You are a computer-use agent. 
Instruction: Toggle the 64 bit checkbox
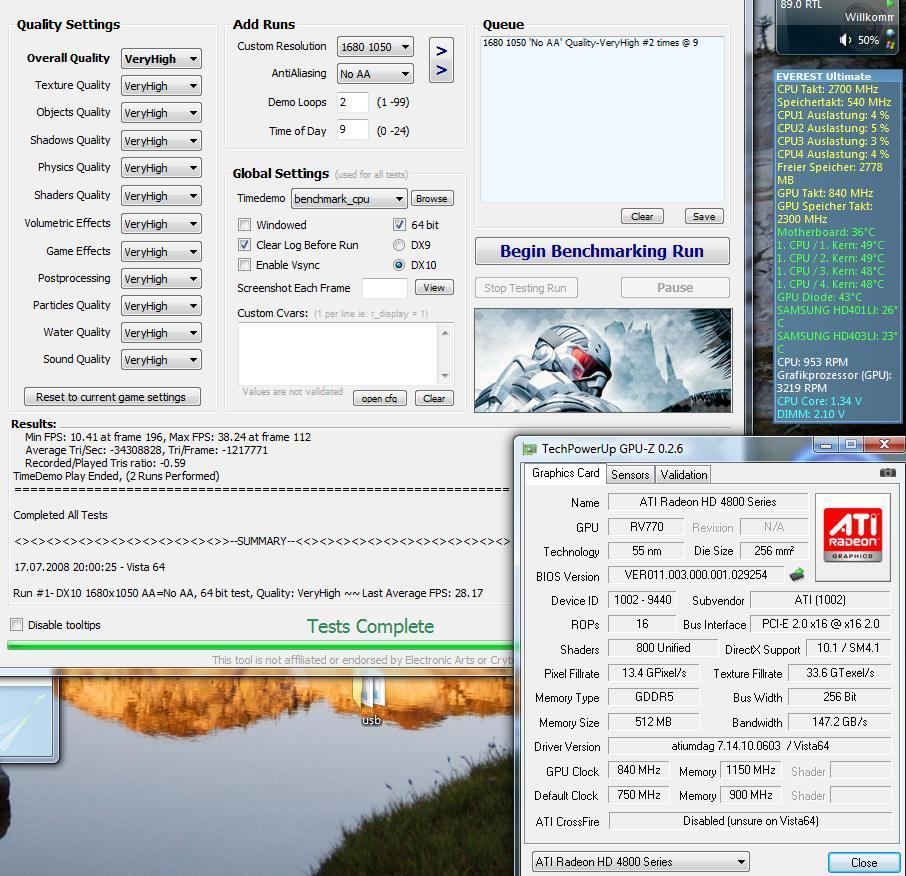click(399, 224)
